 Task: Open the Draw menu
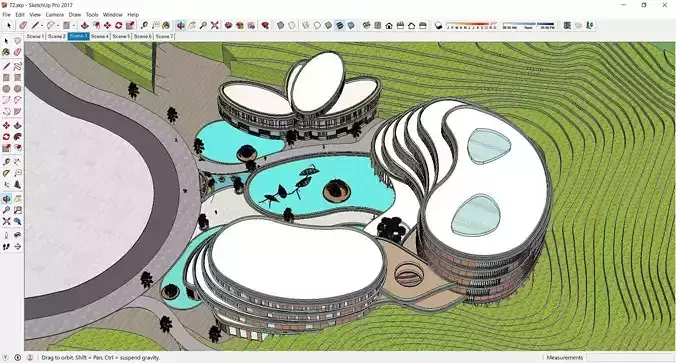coord(75,14)
